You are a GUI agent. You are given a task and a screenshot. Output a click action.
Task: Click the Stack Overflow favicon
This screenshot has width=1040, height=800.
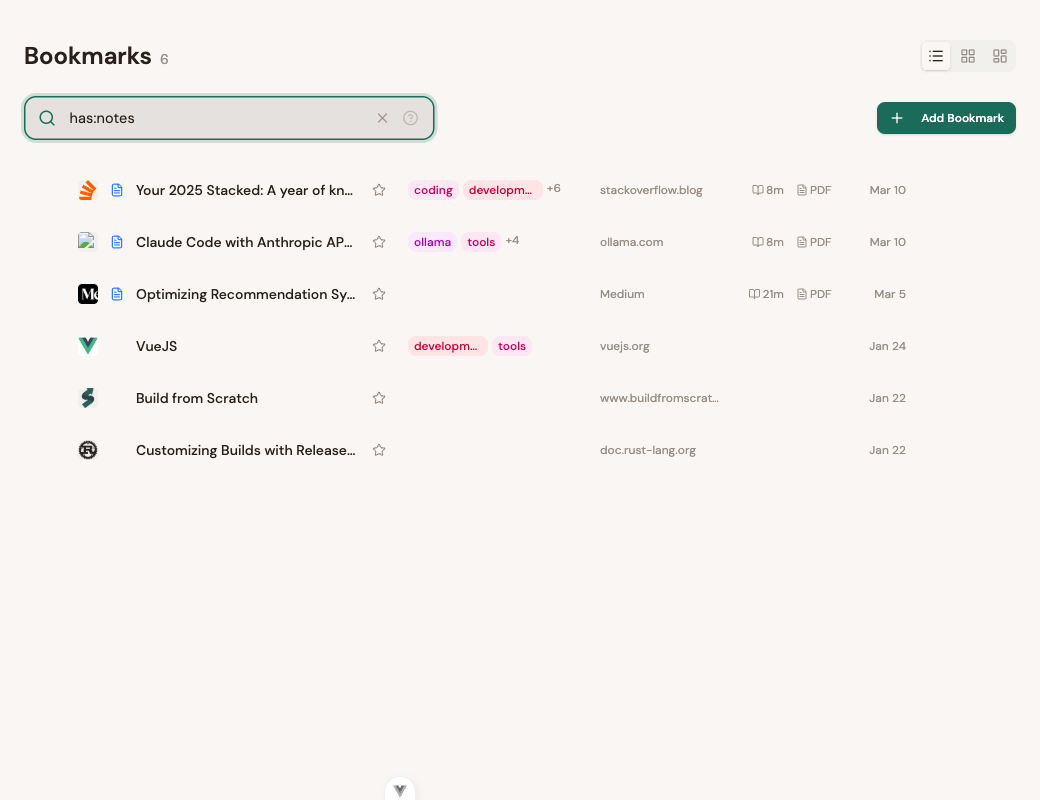(x=88, y=189)
